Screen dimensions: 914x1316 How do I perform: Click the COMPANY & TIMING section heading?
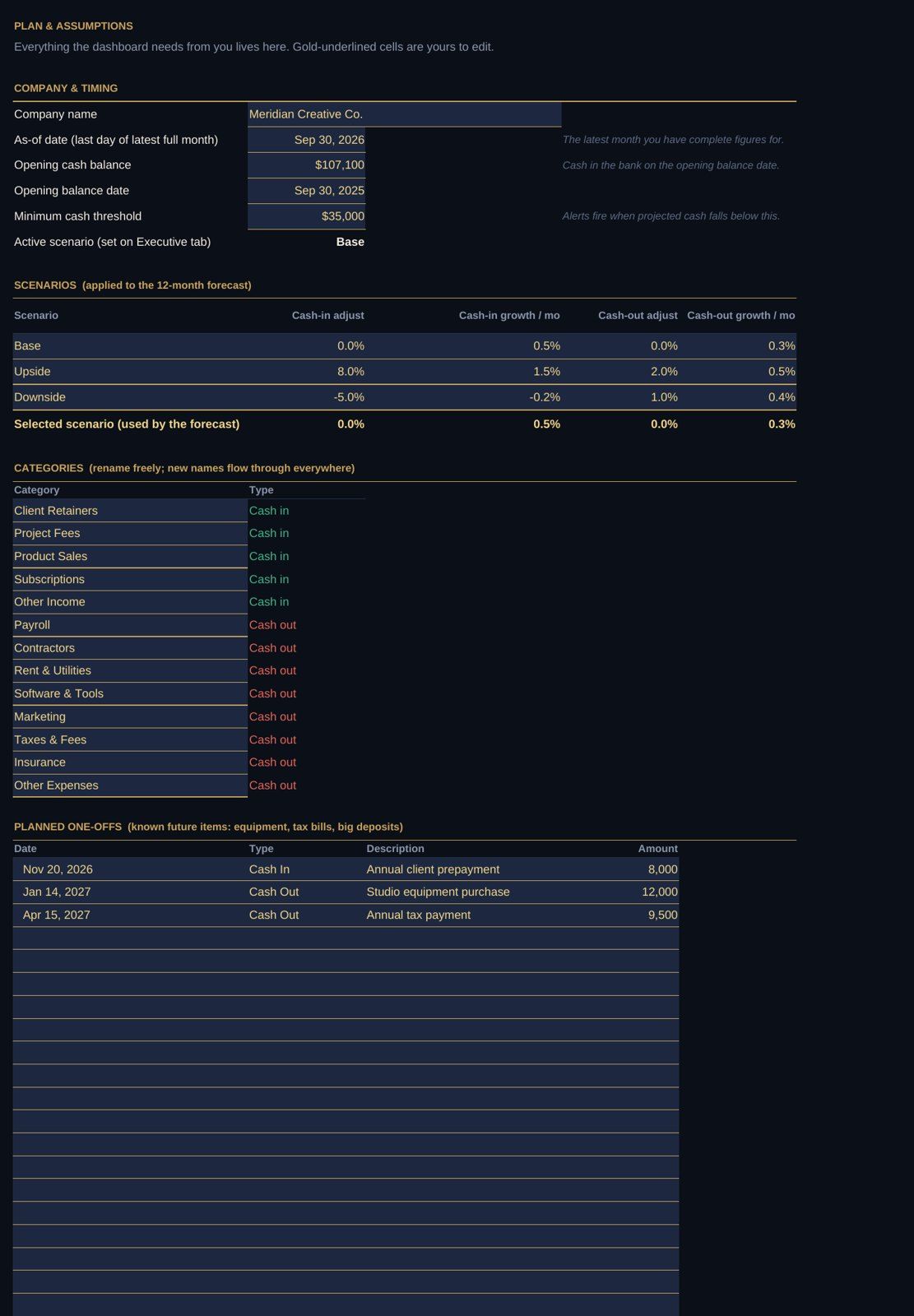coord(66,88)
